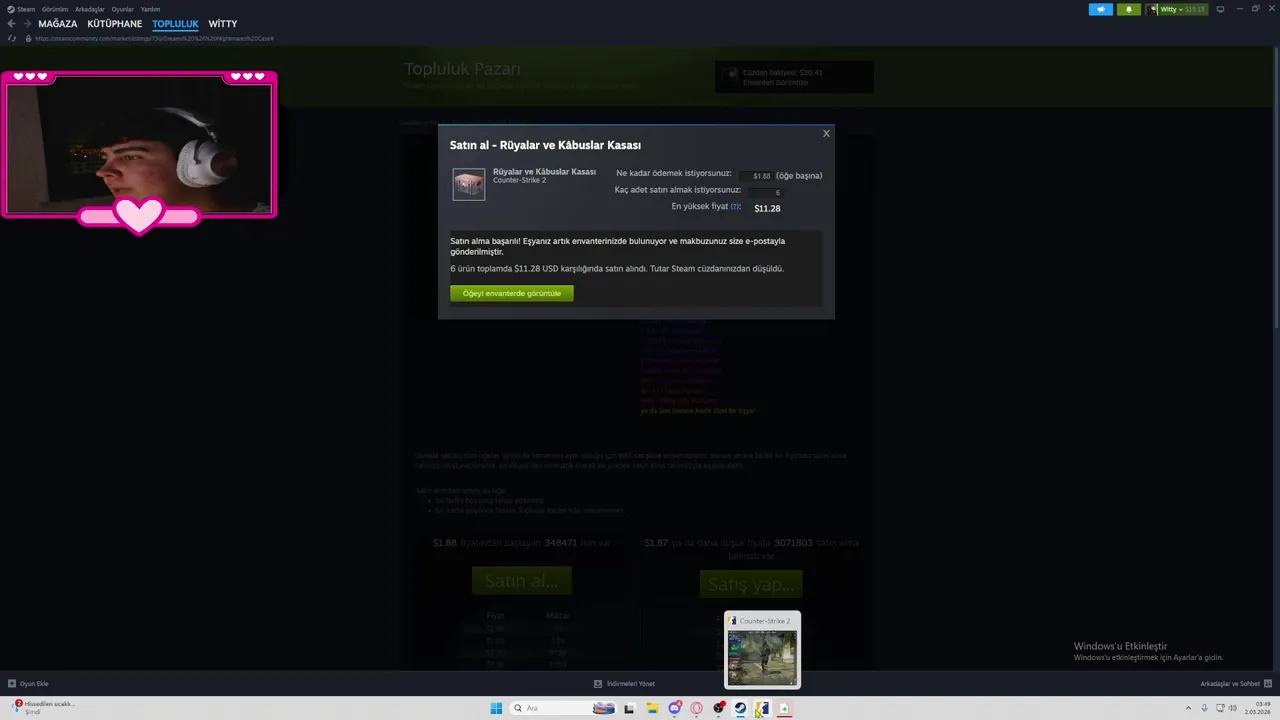Screen dimensions: 1280x720
Task: Open the Yardım menu
Action: [x=151, y=9]
